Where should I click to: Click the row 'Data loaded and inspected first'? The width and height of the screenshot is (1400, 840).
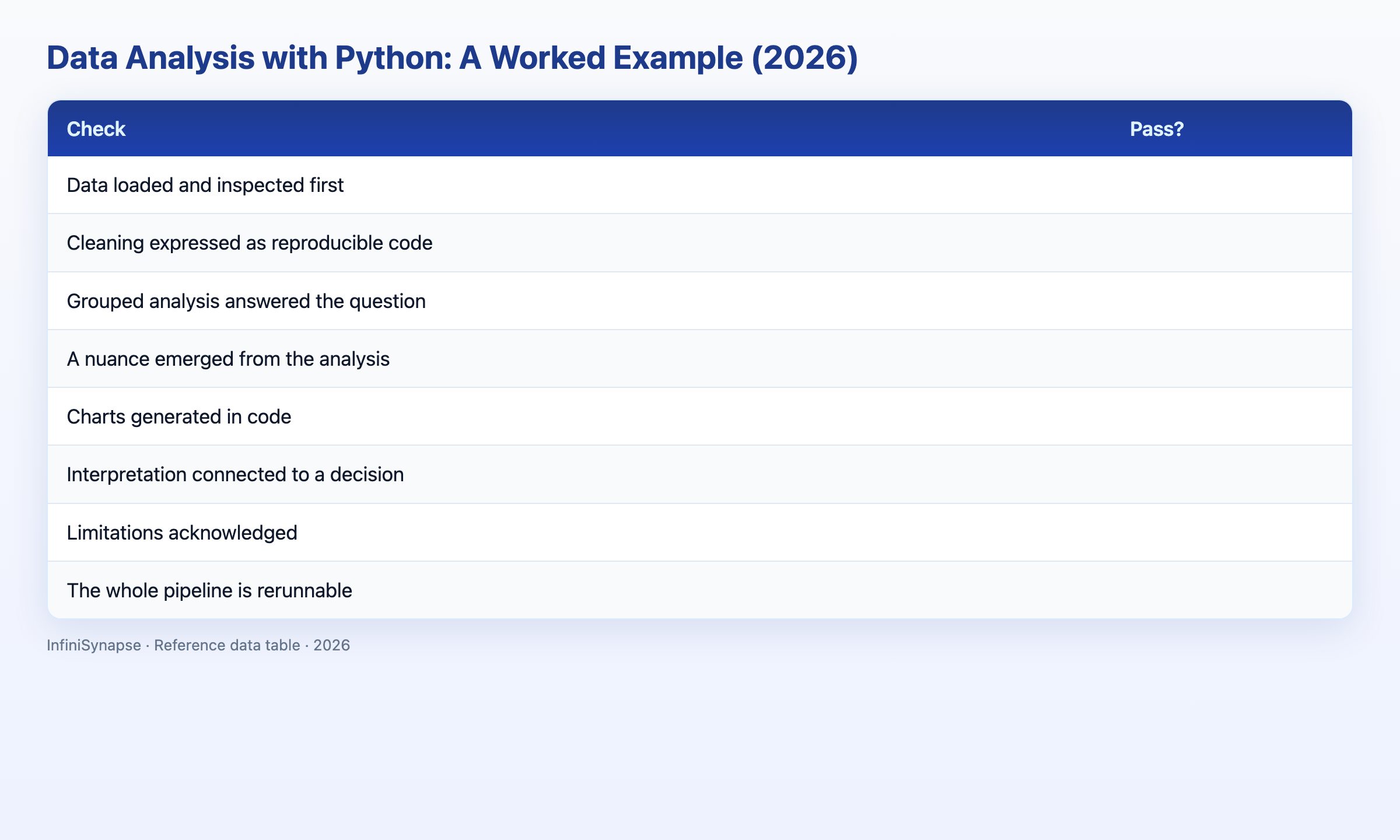(699, 185)
